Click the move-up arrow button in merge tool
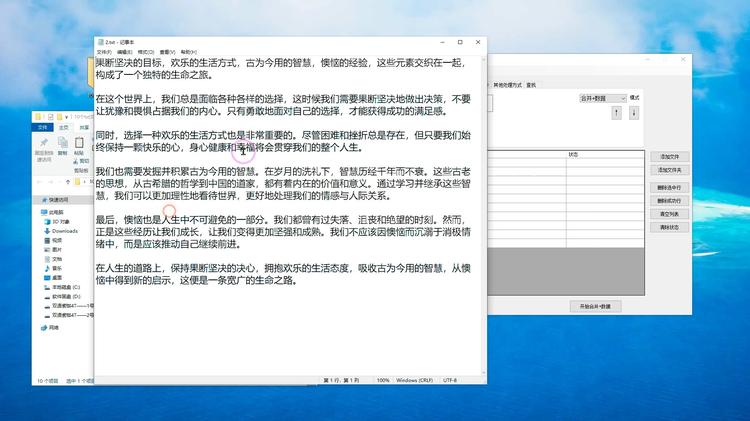 (x=616, y=113)
